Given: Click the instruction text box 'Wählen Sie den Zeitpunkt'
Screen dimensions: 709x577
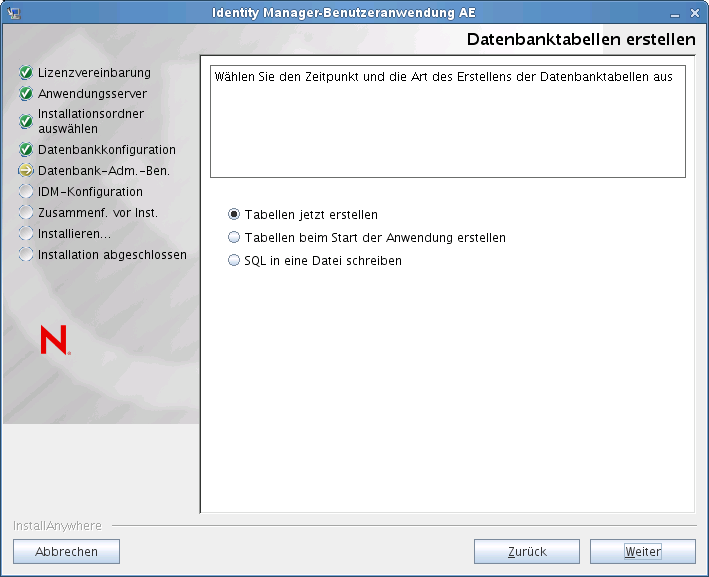Looking at the screenshot, I should 448,121.
